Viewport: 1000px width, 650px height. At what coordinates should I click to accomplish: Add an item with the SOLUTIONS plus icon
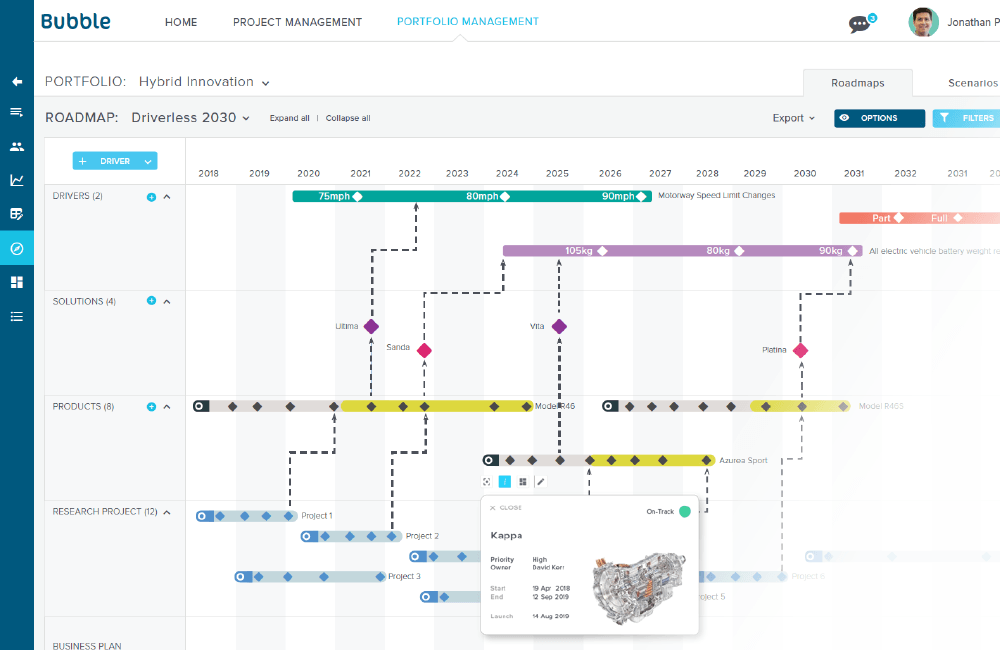pos(151,300)
